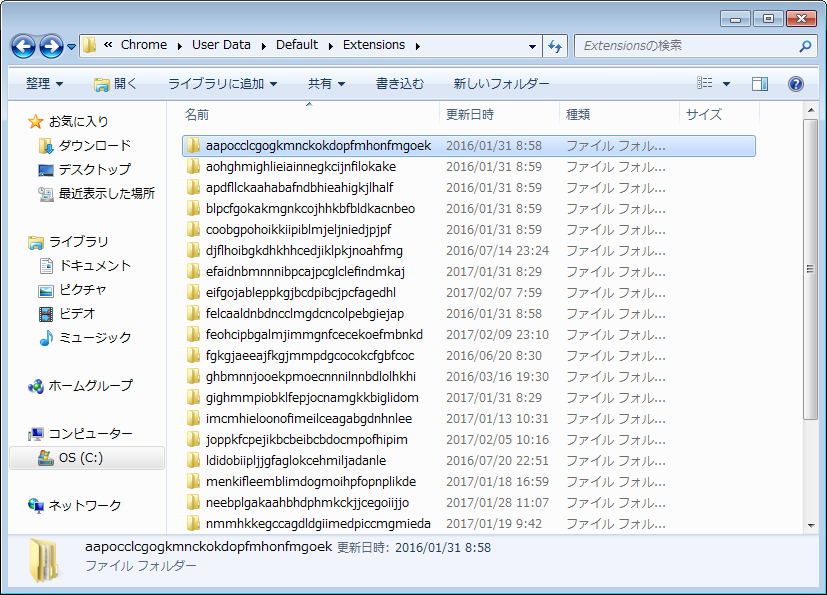Click the refresh icon next to address bar
This screenshot has height=595, width=827.
pyautogui.click(x=555, y=46)
